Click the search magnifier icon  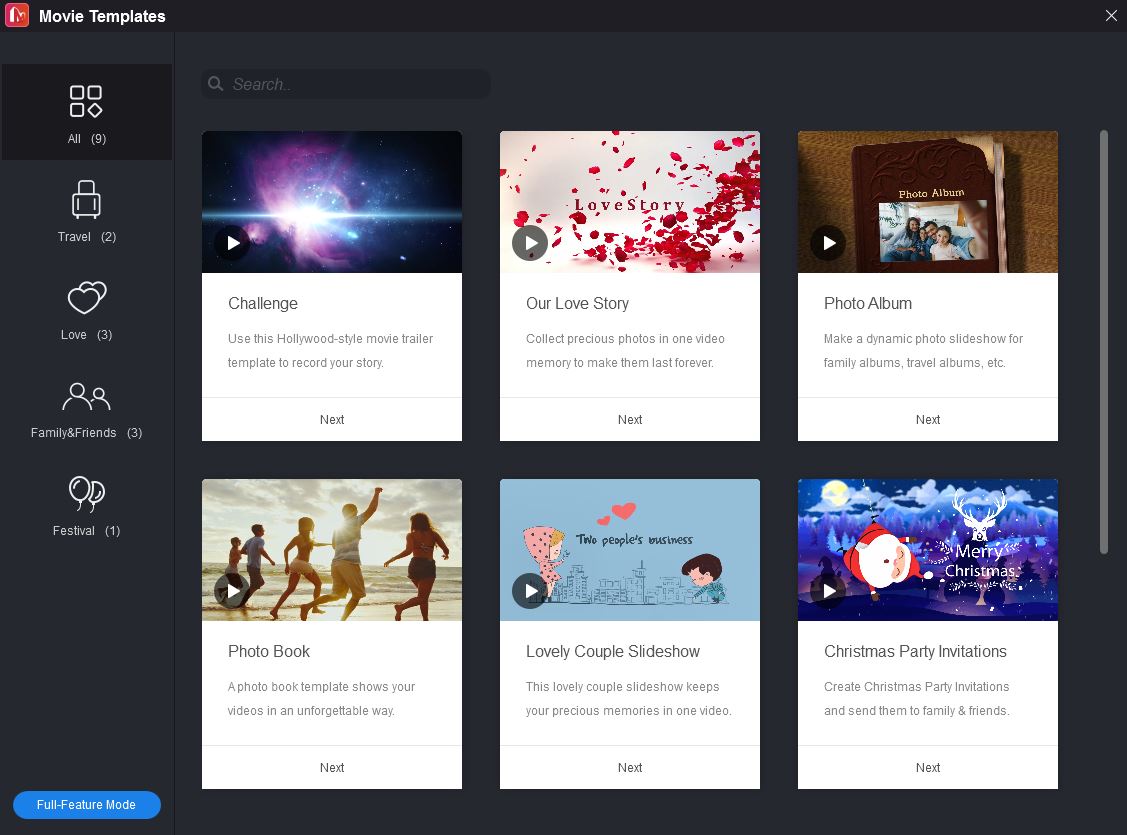coord(216,84)
